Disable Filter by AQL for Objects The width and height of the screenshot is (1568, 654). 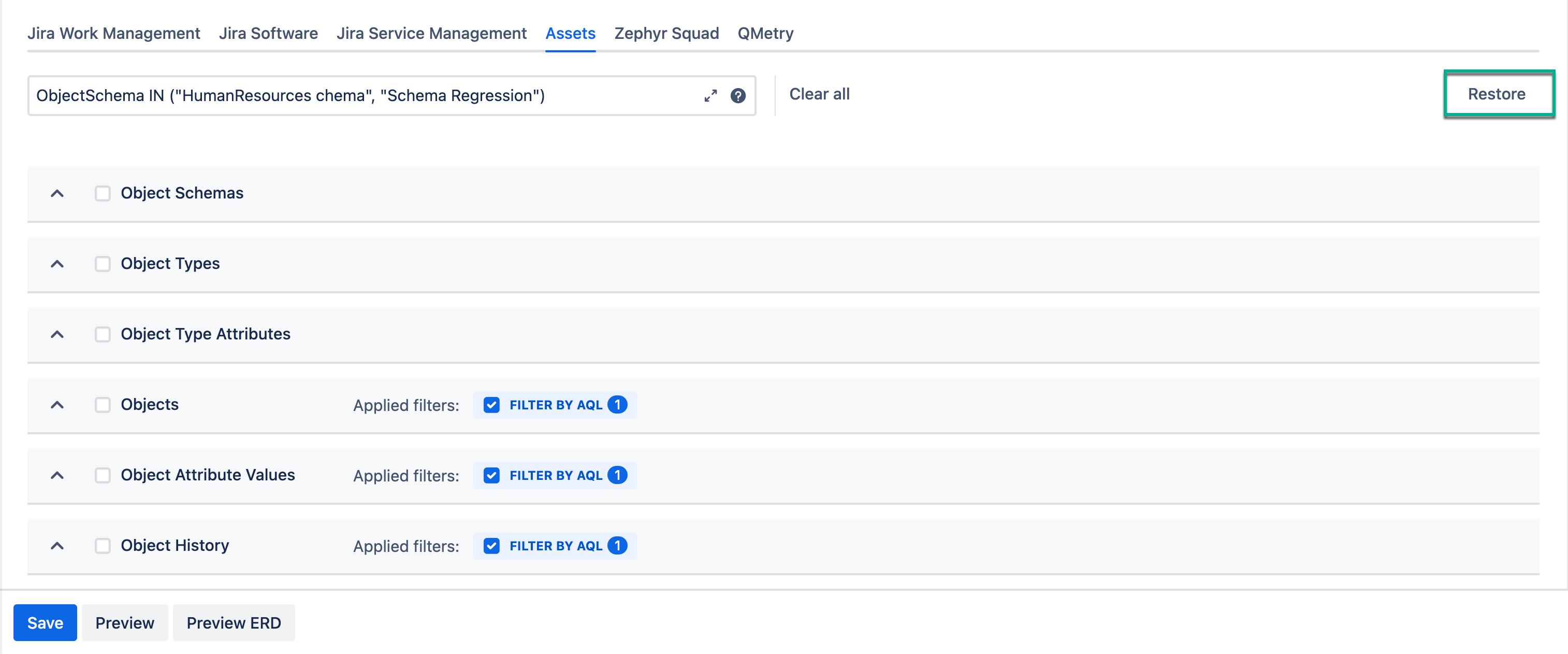tap(491, 404)
